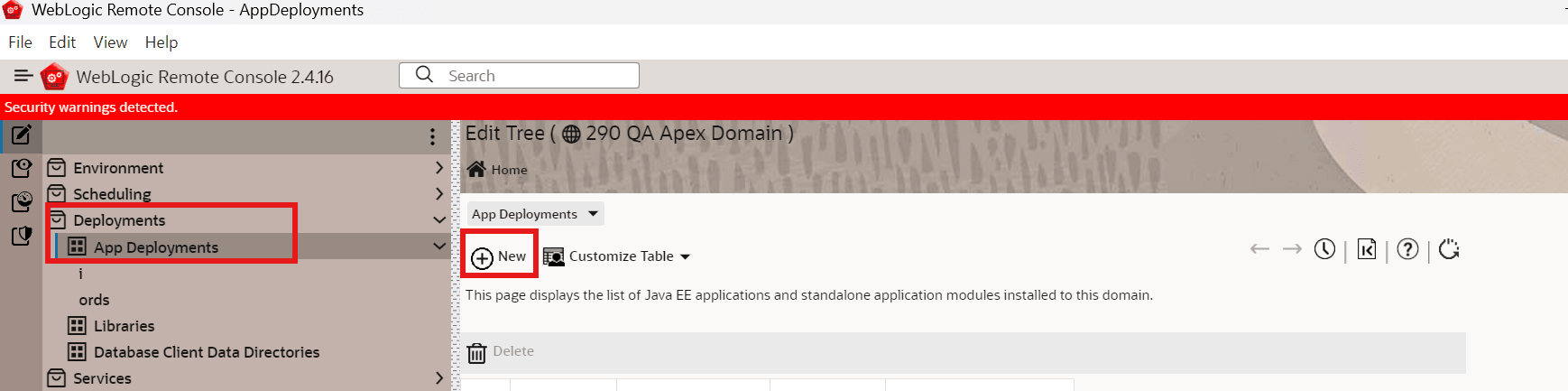1568x391 pixels.
Task: Expand the Scheduling node chevron
Action: [x=438, y=194]
